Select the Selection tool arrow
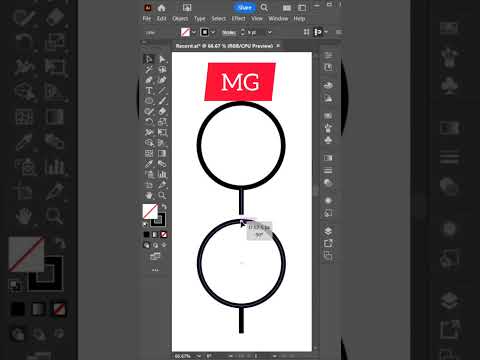The image size is (480, 360). tap(149, 59)
